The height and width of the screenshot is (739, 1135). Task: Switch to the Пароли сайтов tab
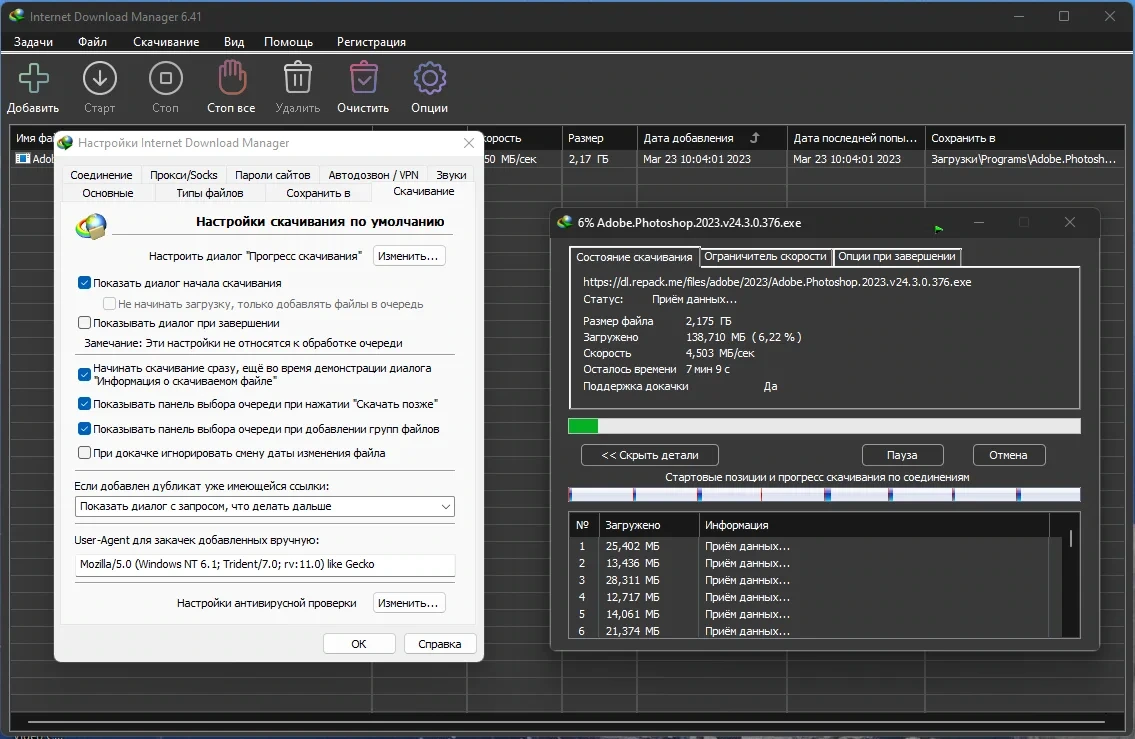click(x=272, y=175)
